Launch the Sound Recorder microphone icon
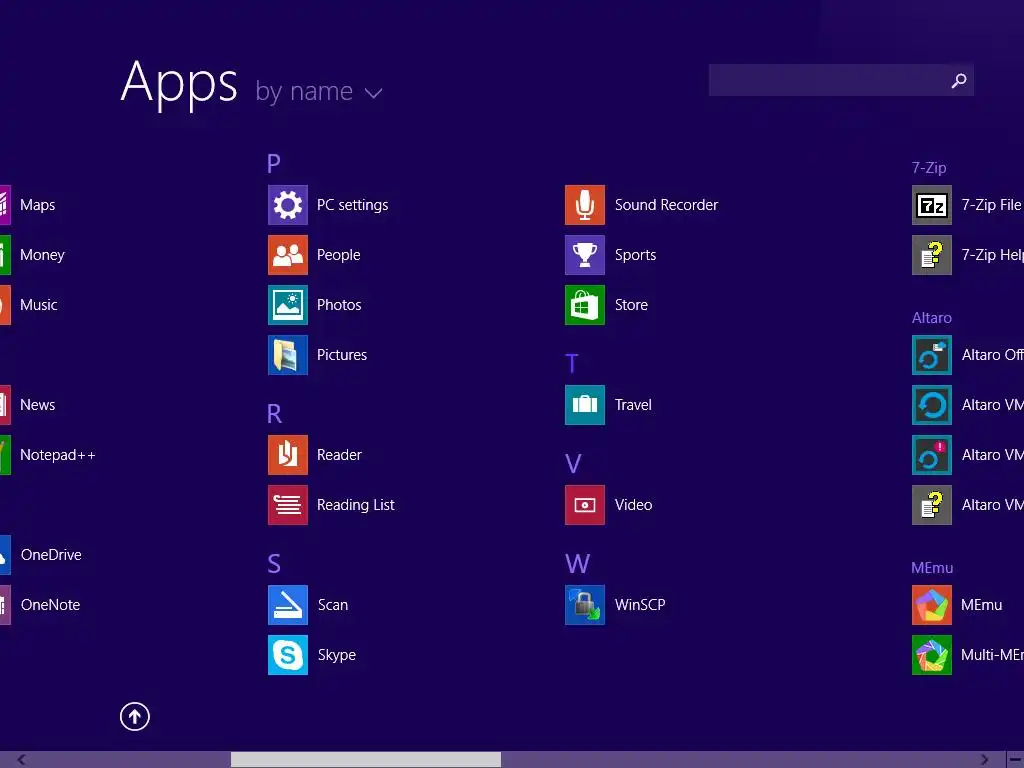Image resolution: width=1024 pixels, height=768 pixels. [x=584, y=205]
